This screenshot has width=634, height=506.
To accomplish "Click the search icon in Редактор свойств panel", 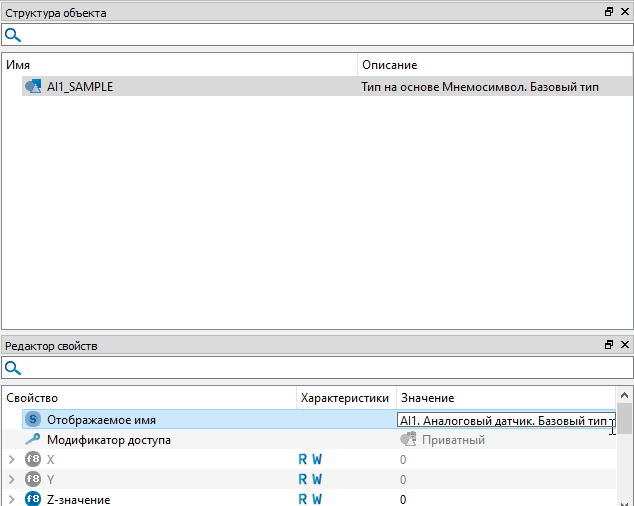I will (x=13, y=369).
